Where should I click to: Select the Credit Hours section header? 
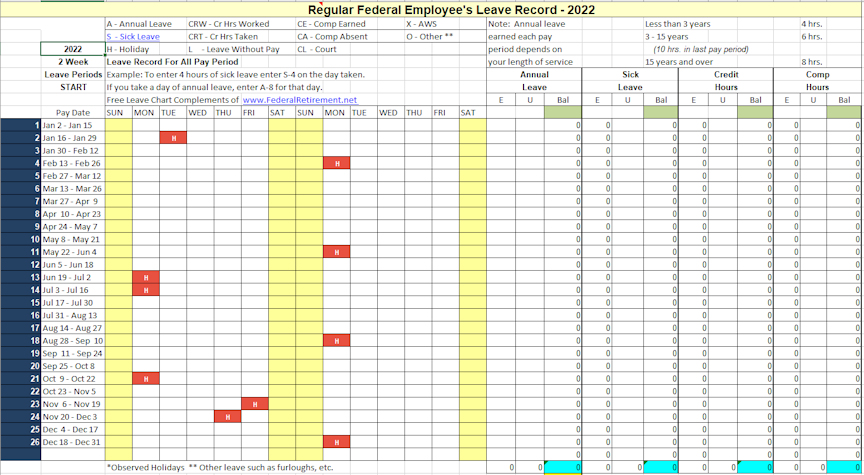(x=726, y=80)
